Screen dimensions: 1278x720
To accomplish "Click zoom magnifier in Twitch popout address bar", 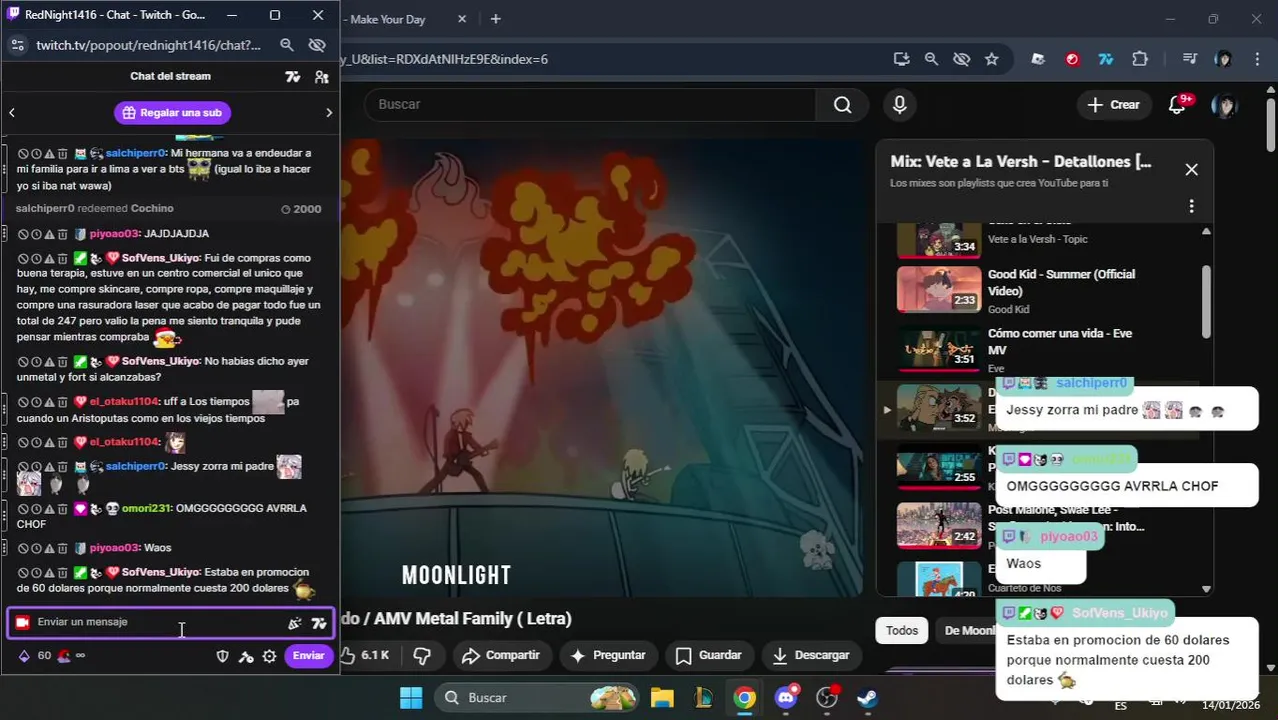I will (x=287, y=45).
